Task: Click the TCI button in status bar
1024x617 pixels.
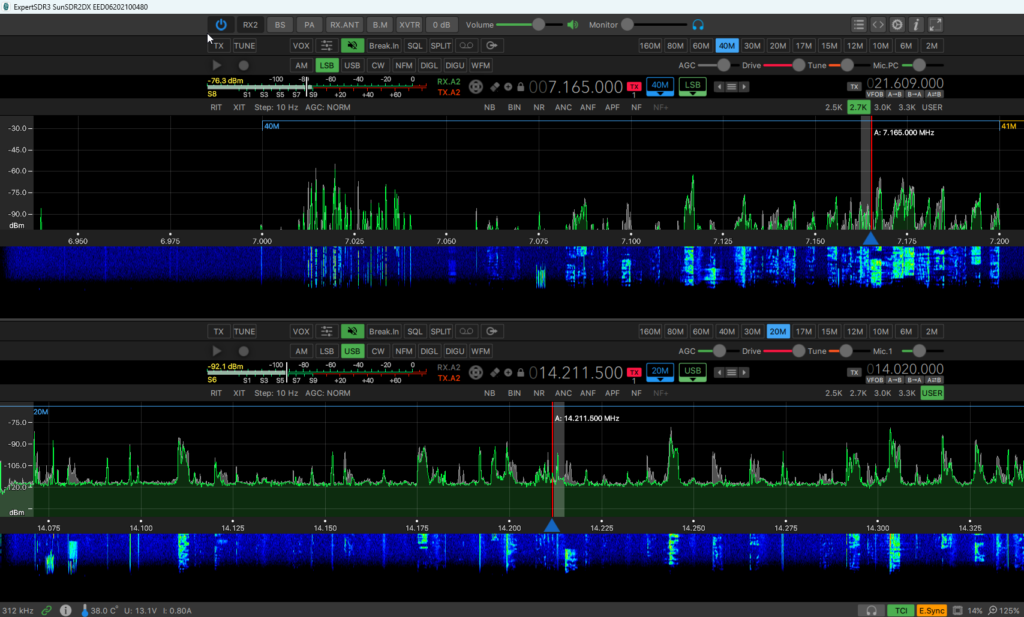Action: (x=900, y=610)
